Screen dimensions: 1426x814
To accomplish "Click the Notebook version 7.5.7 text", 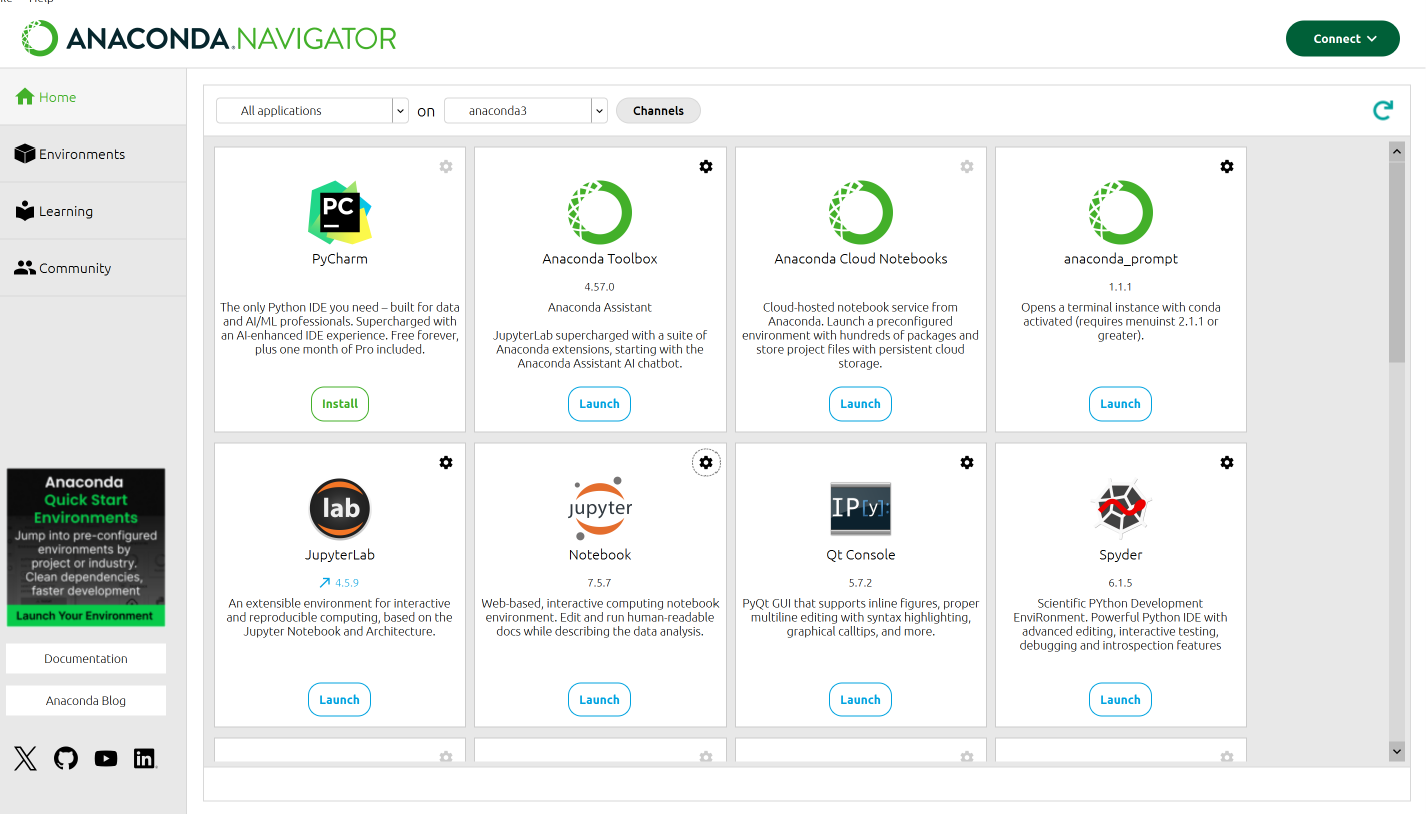I will tap(600, 582).
